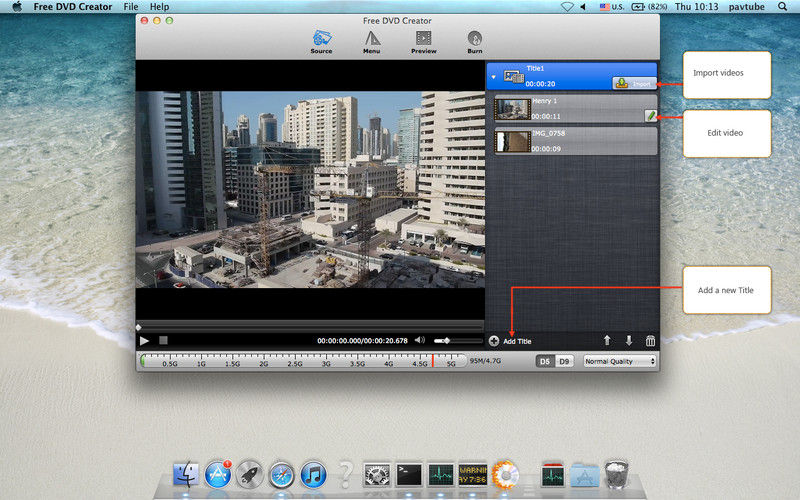
Task: Open the Preview step icon
Action: coord(423,41)
